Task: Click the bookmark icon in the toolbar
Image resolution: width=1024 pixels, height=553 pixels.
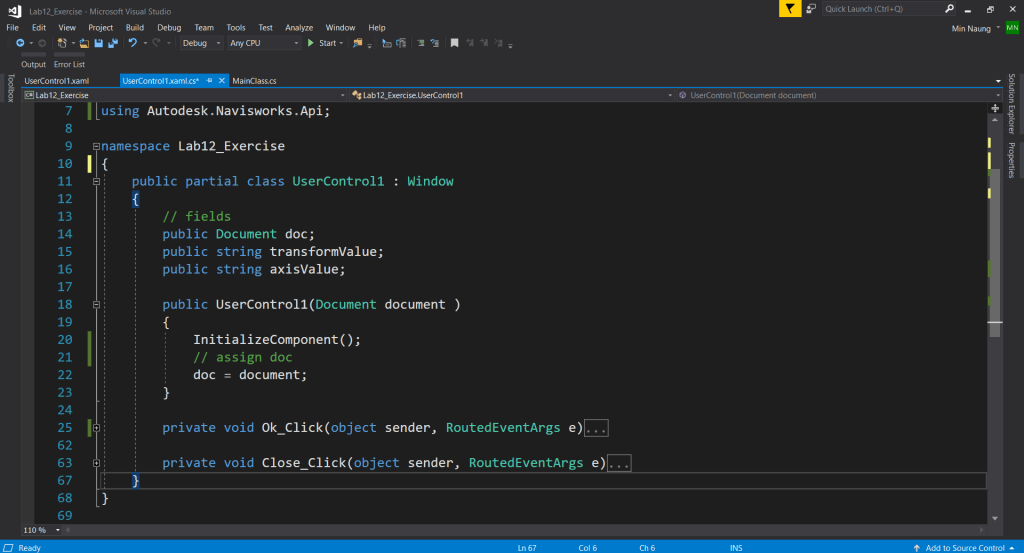Action: pos(454,44)
